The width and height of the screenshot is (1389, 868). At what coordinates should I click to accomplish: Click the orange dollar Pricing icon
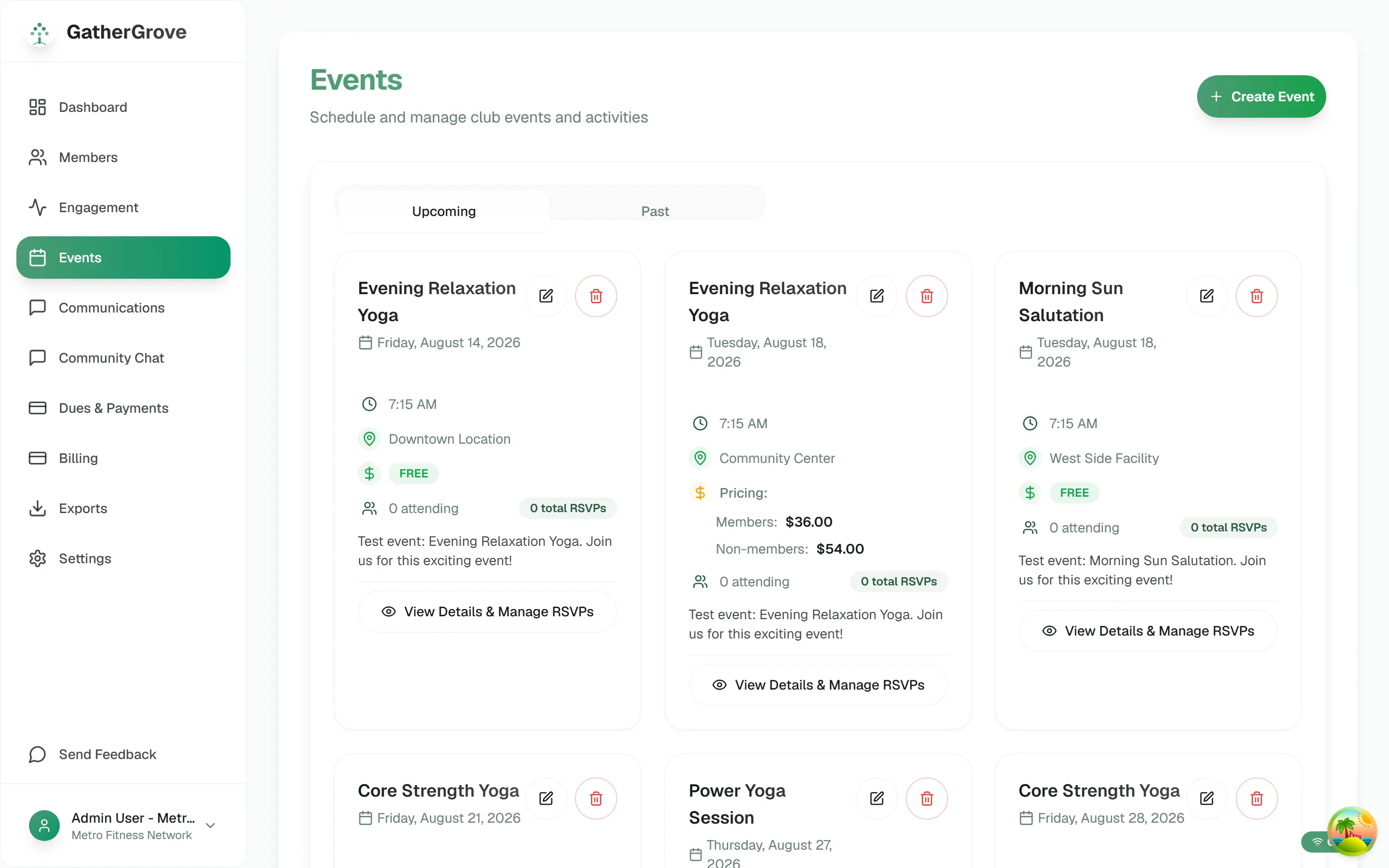point(700,492)
